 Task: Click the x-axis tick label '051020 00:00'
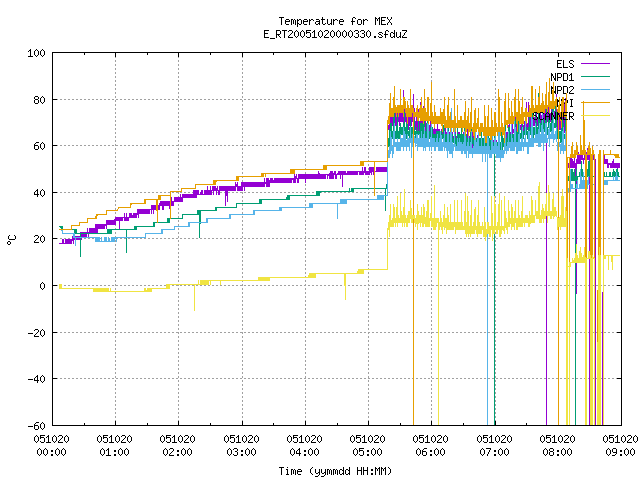51,446
